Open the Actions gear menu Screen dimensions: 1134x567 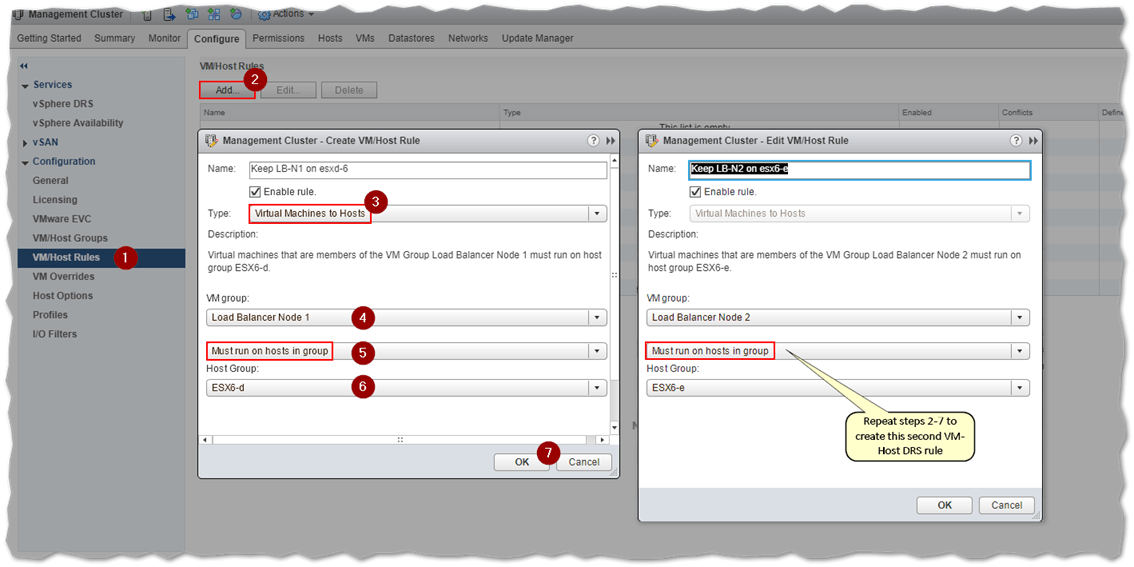point(286,14)
